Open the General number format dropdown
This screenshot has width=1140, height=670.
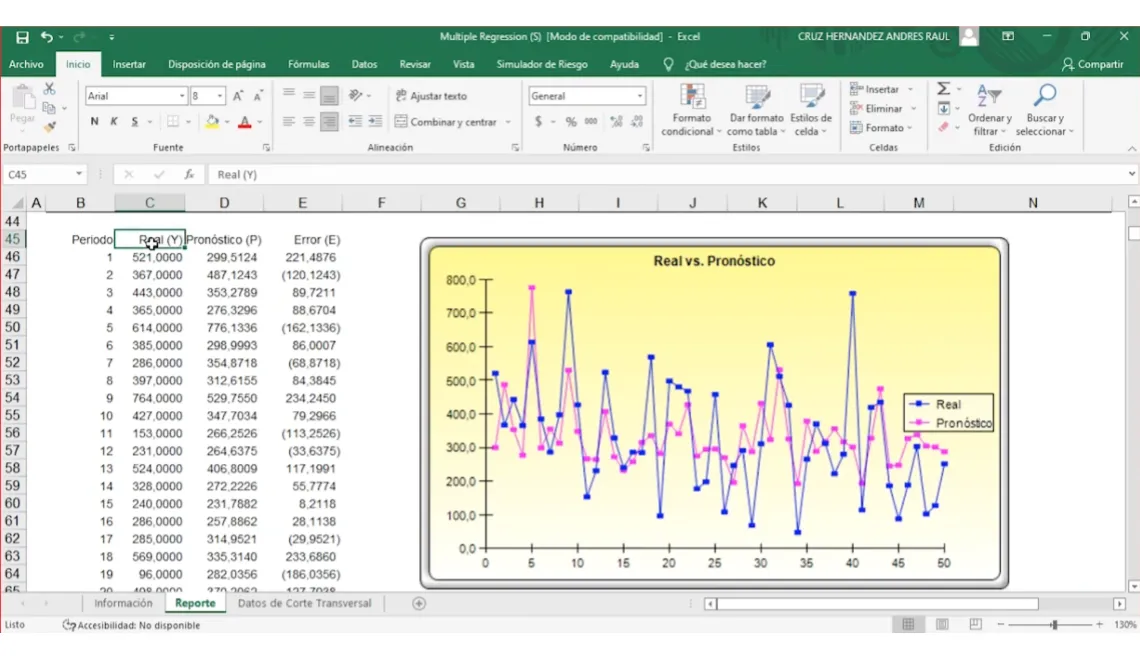(640, 96)
